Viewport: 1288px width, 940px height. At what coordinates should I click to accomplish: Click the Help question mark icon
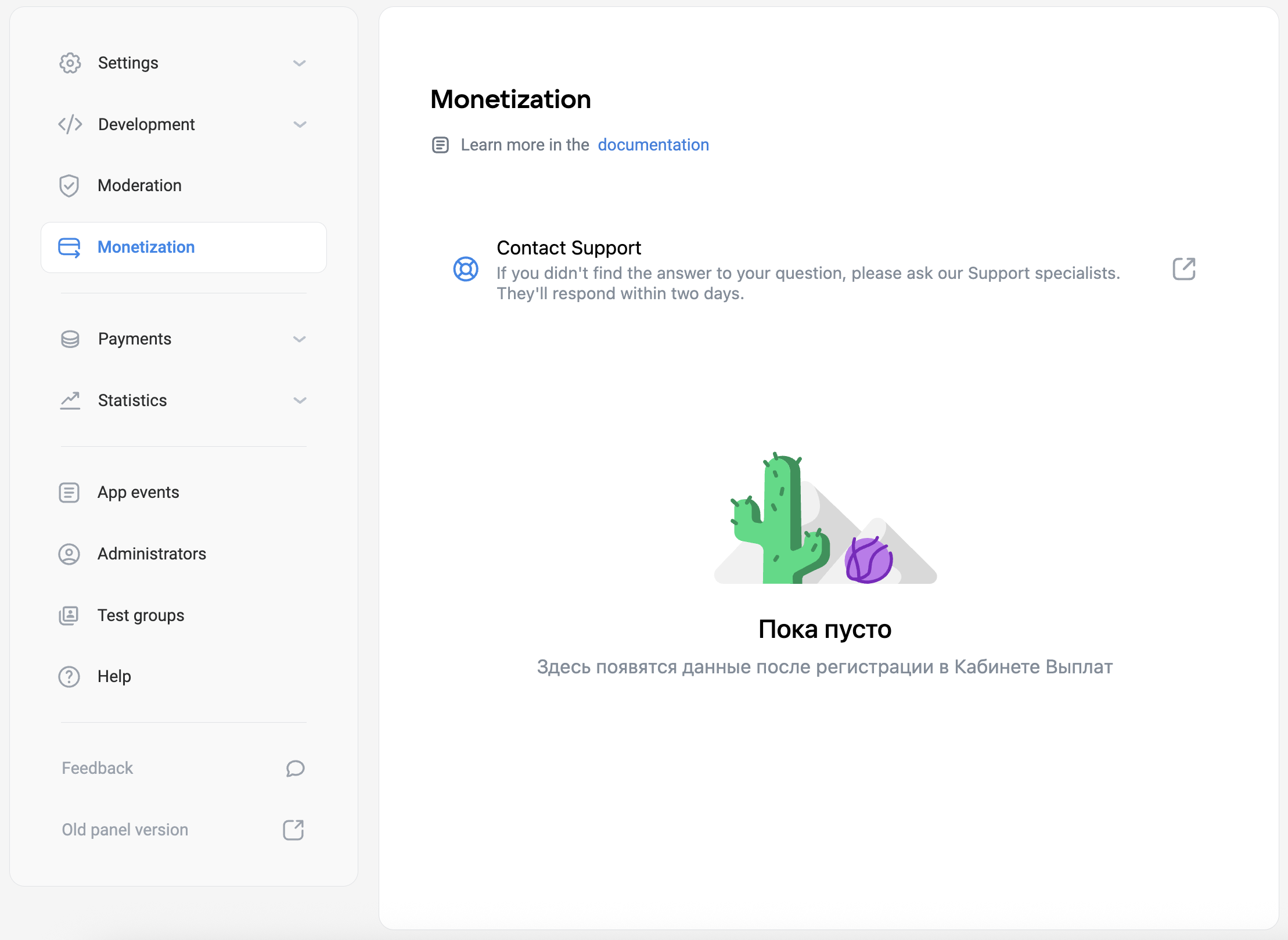click(x=69, y=677)
